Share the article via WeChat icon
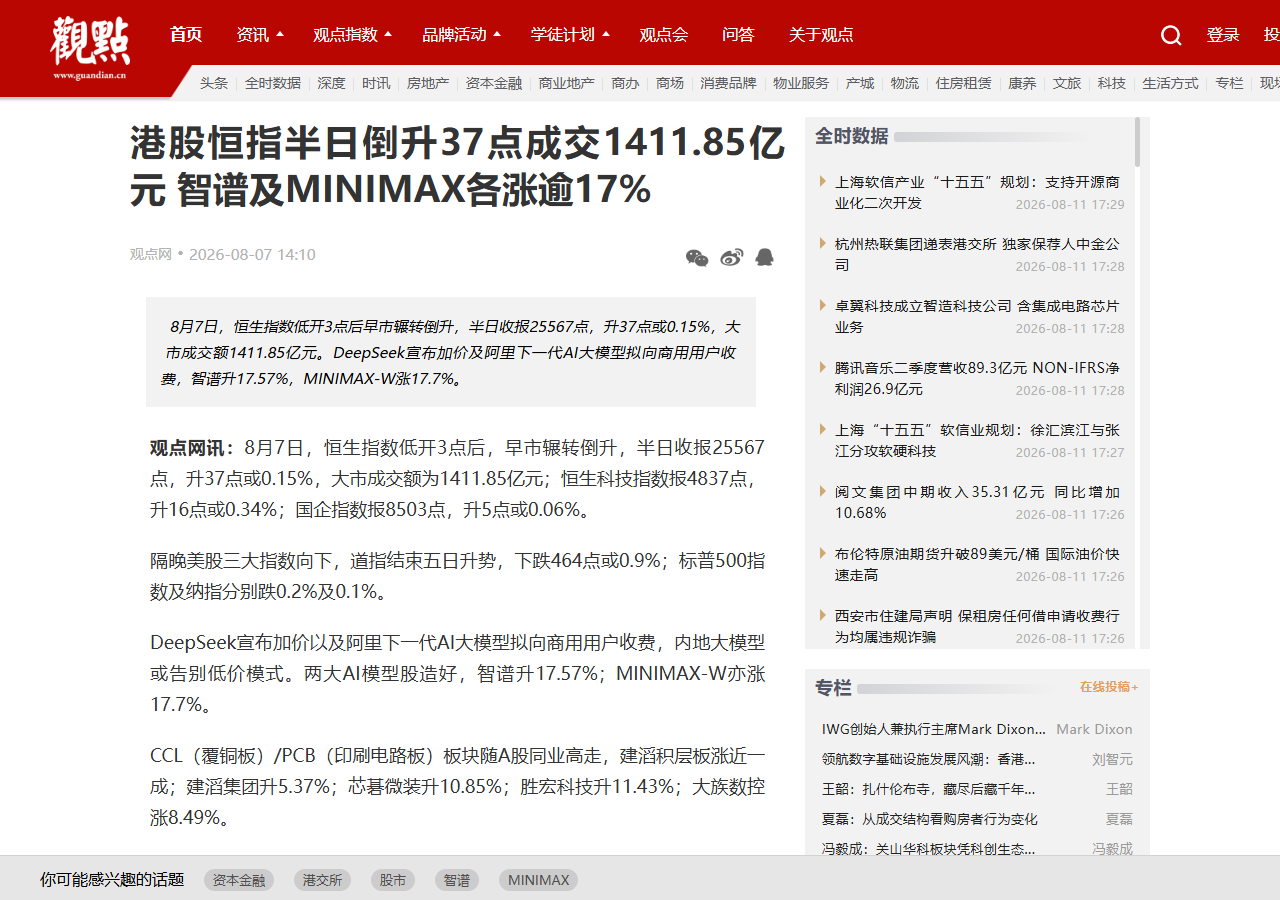The image size is (1280, 900). (x=697, y=258)
